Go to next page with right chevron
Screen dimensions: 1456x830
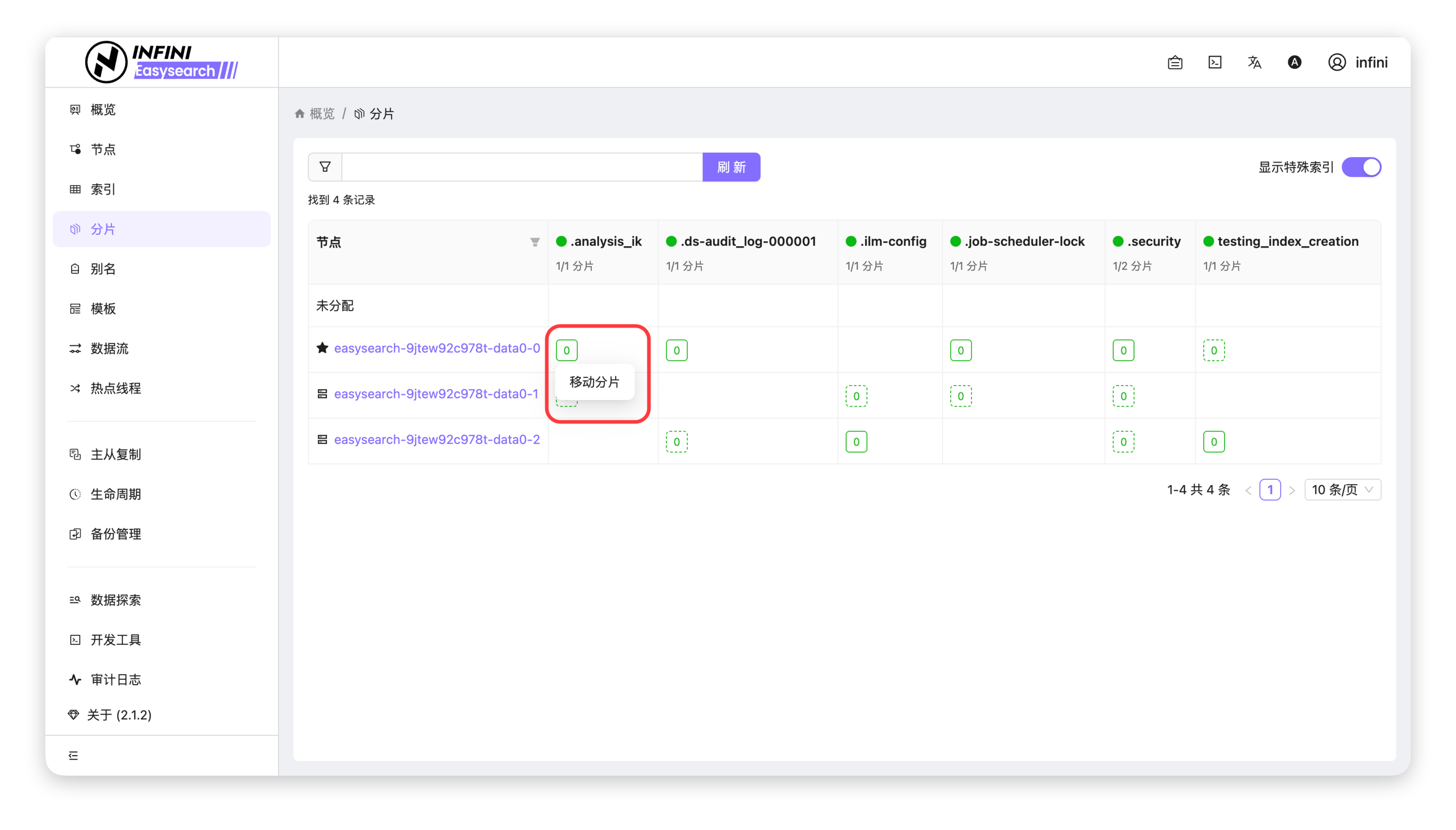tap(1292, 490)
